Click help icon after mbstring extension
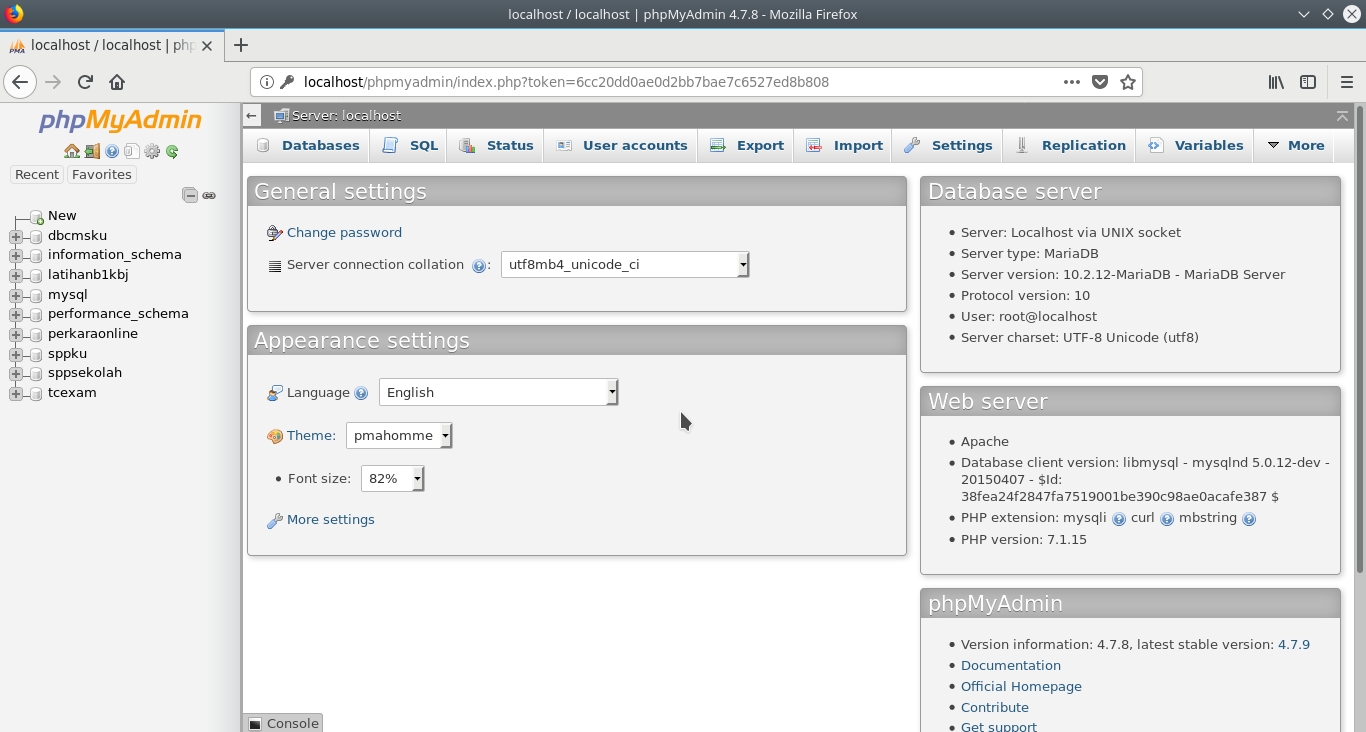The height and width of the screenshot is (732, 1366). pos(1248,519)
